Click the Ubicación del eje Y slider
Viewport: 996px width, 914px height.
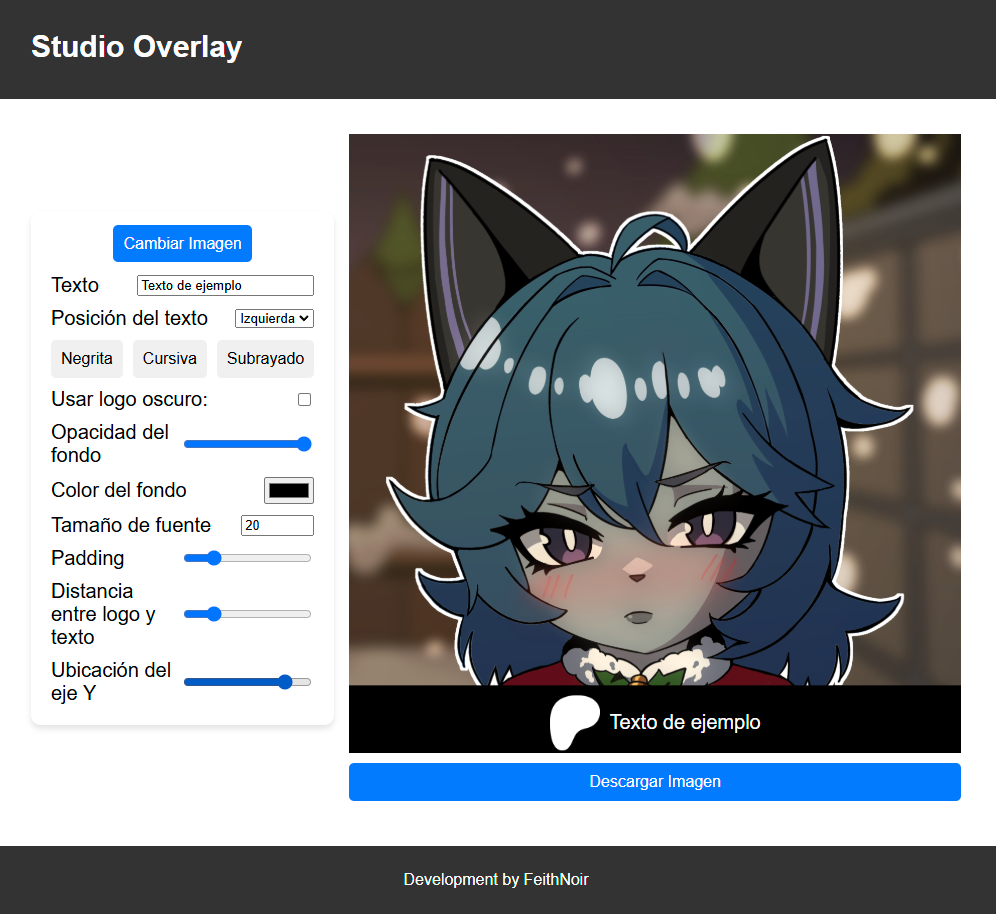[x=248, y=682]
